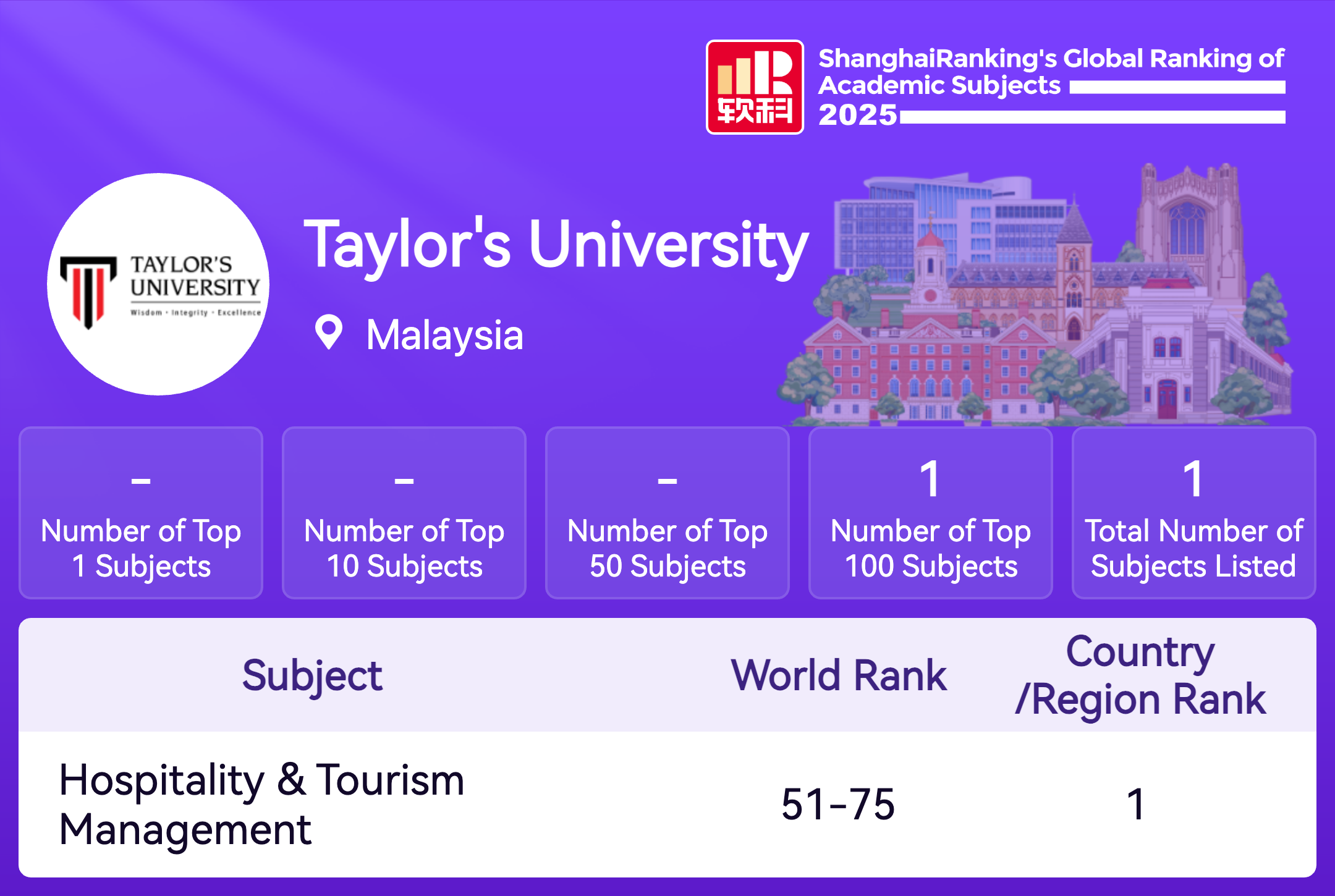The width and height of the screenshot is (1335, 896).
Task: Click the Subject column header
Action: coord(312,675)
